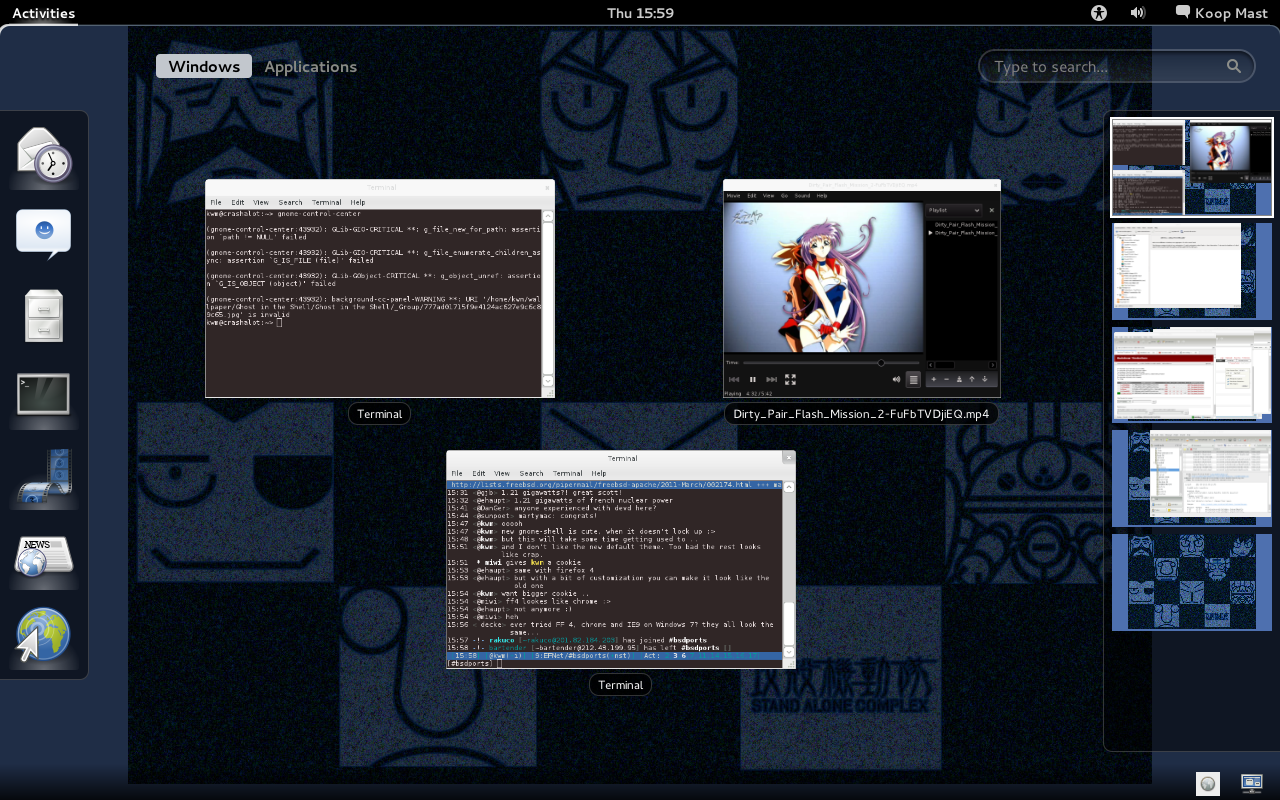Click upper Terminal vertical scrollbar
Image resolution: width=1280 pixels, height=800 pixels.
[x=548, y=298]
